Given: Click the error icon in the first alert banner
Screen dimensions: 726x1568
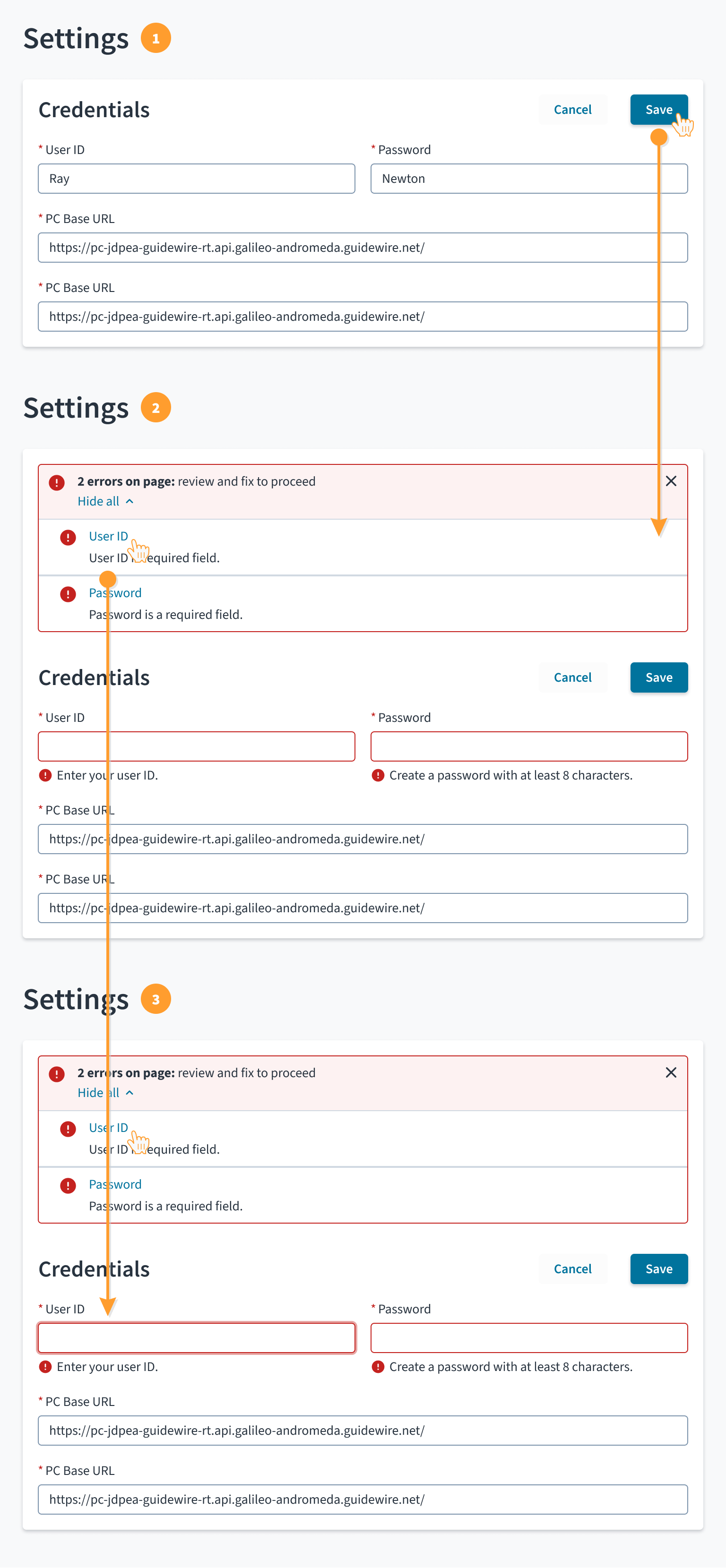Looking at the screenshot, I should click(57, 481).
